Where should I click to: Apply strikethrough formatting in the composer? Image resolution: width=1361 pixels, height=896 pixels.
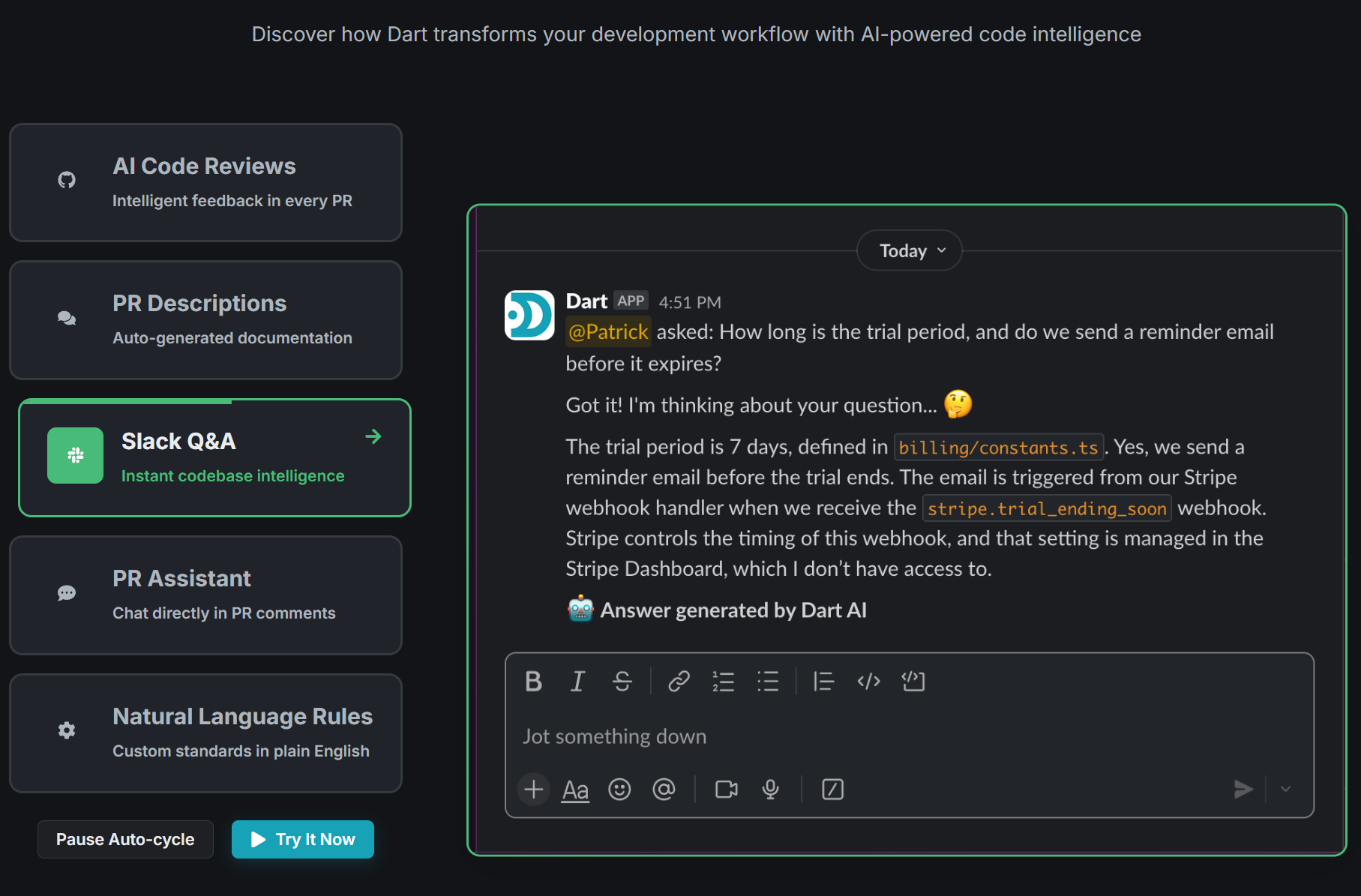pyautogui.click(x=622, y=681)
